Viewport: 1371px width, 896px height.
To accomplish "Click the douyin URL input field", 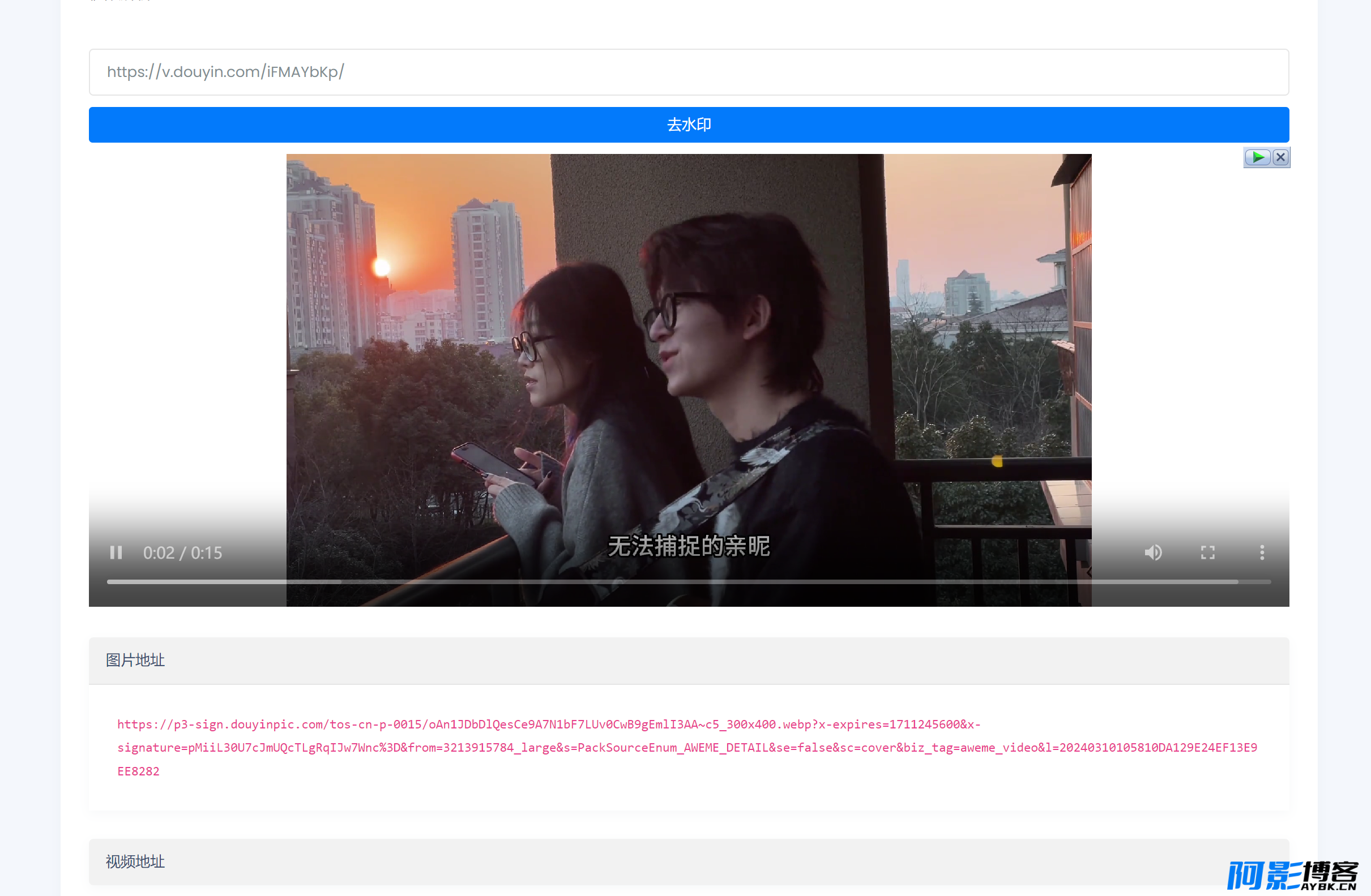I will click(x=689, y=72).
